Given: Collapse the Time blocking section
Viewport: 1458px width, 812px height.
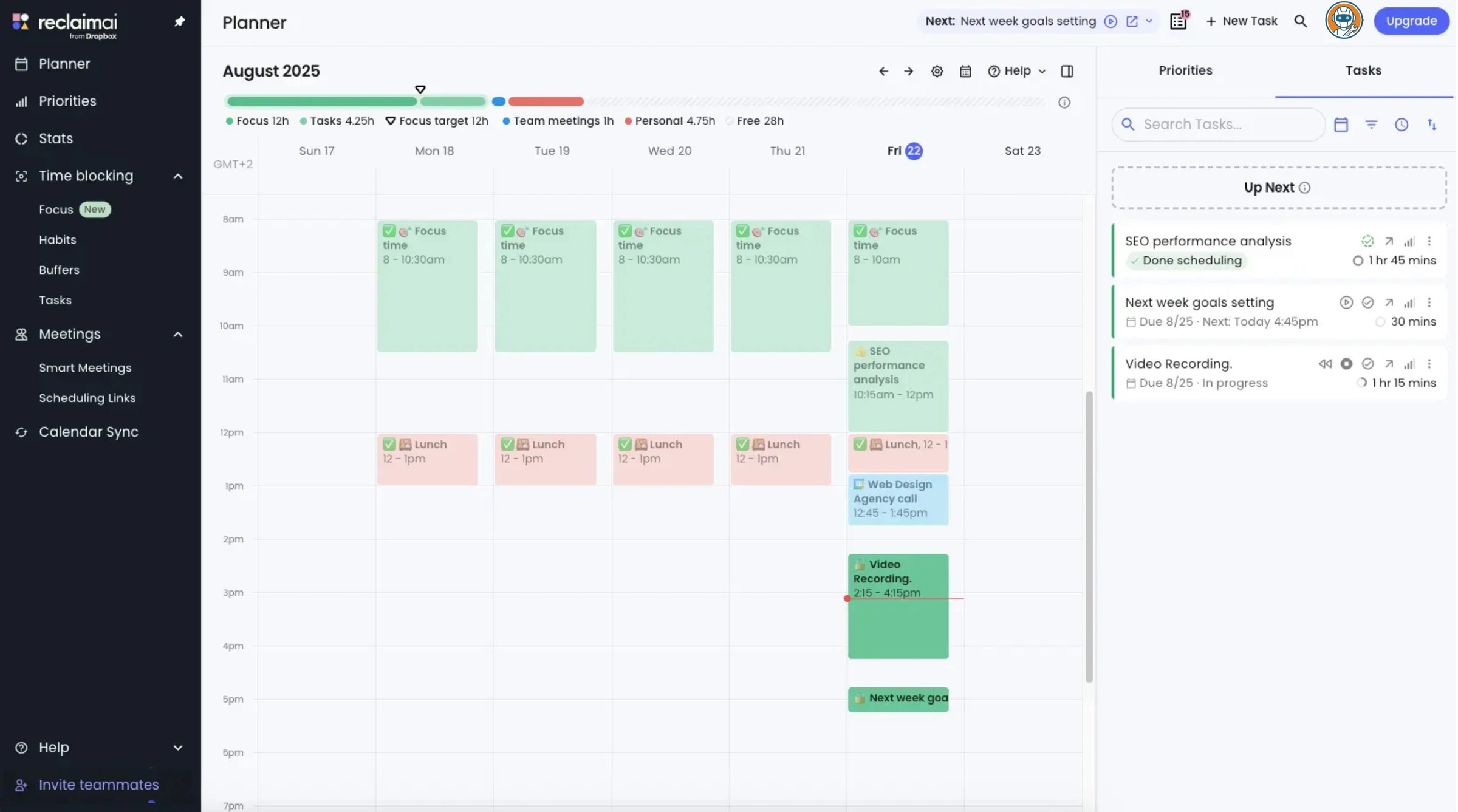Looking at the screenshot, I should 177,176.
